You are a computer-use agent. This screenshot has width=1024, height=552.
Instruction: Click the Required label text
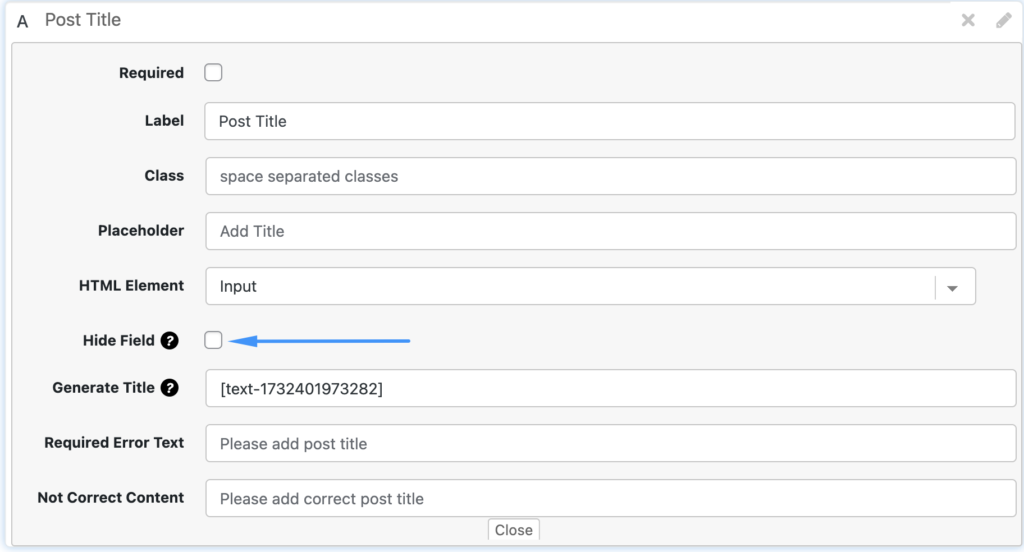click(151, 73)
